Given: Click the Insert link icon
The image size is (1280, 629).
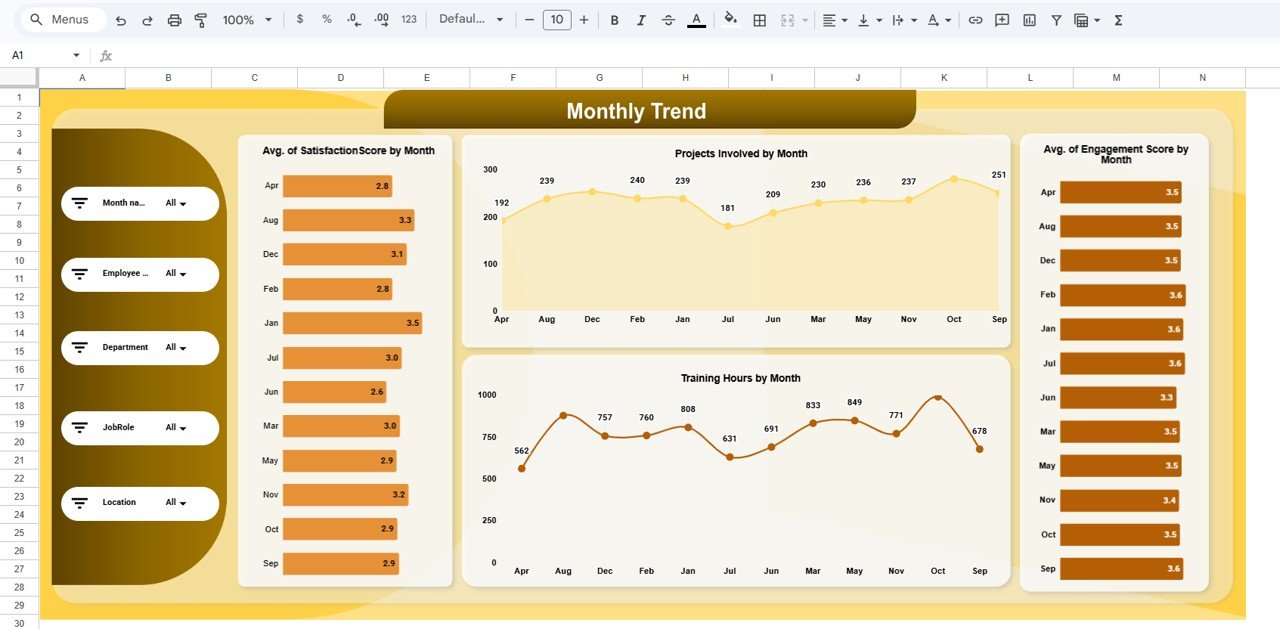Looking at the screenshot, I should 976,19.
